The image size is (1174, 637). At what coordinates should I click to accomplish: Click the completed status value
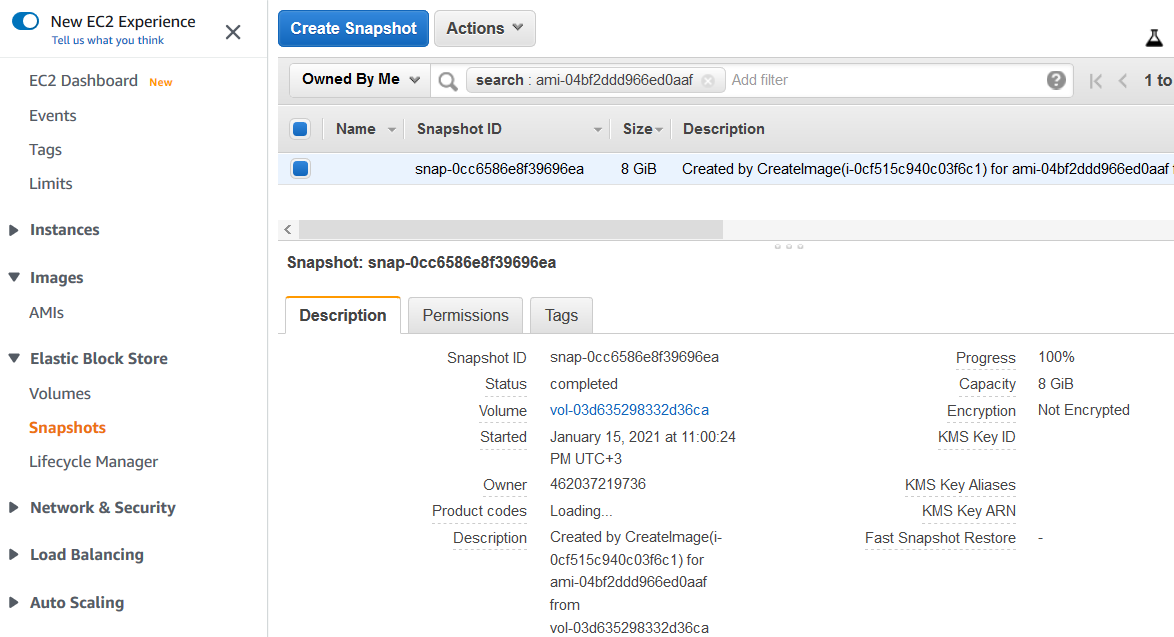(583, 384)
